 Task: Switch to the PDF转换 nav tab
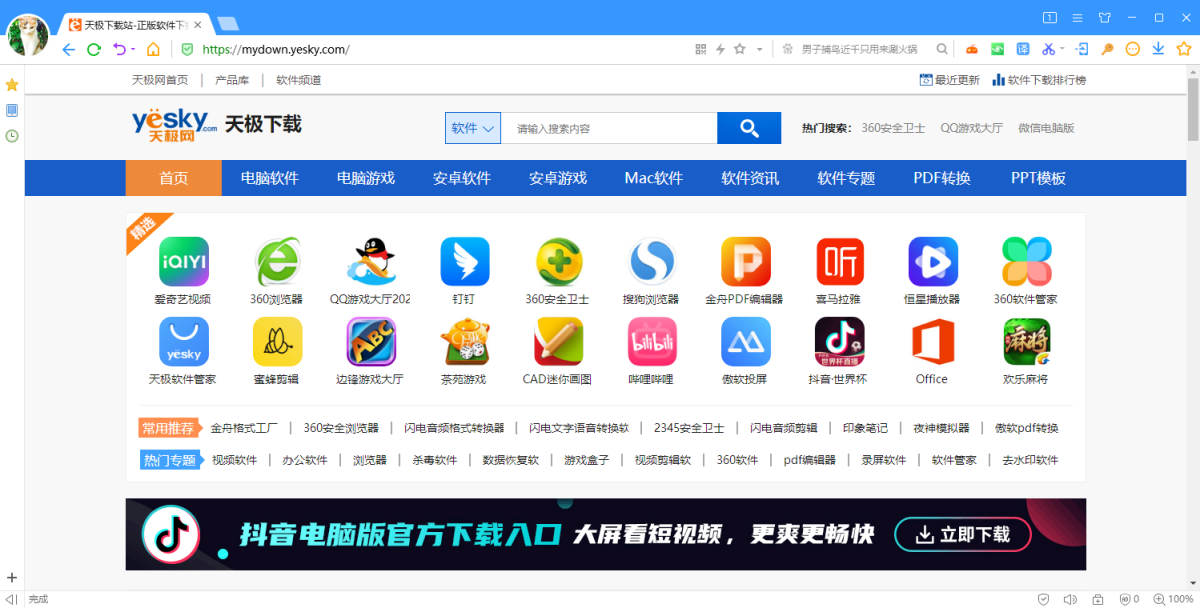point(942,178)
